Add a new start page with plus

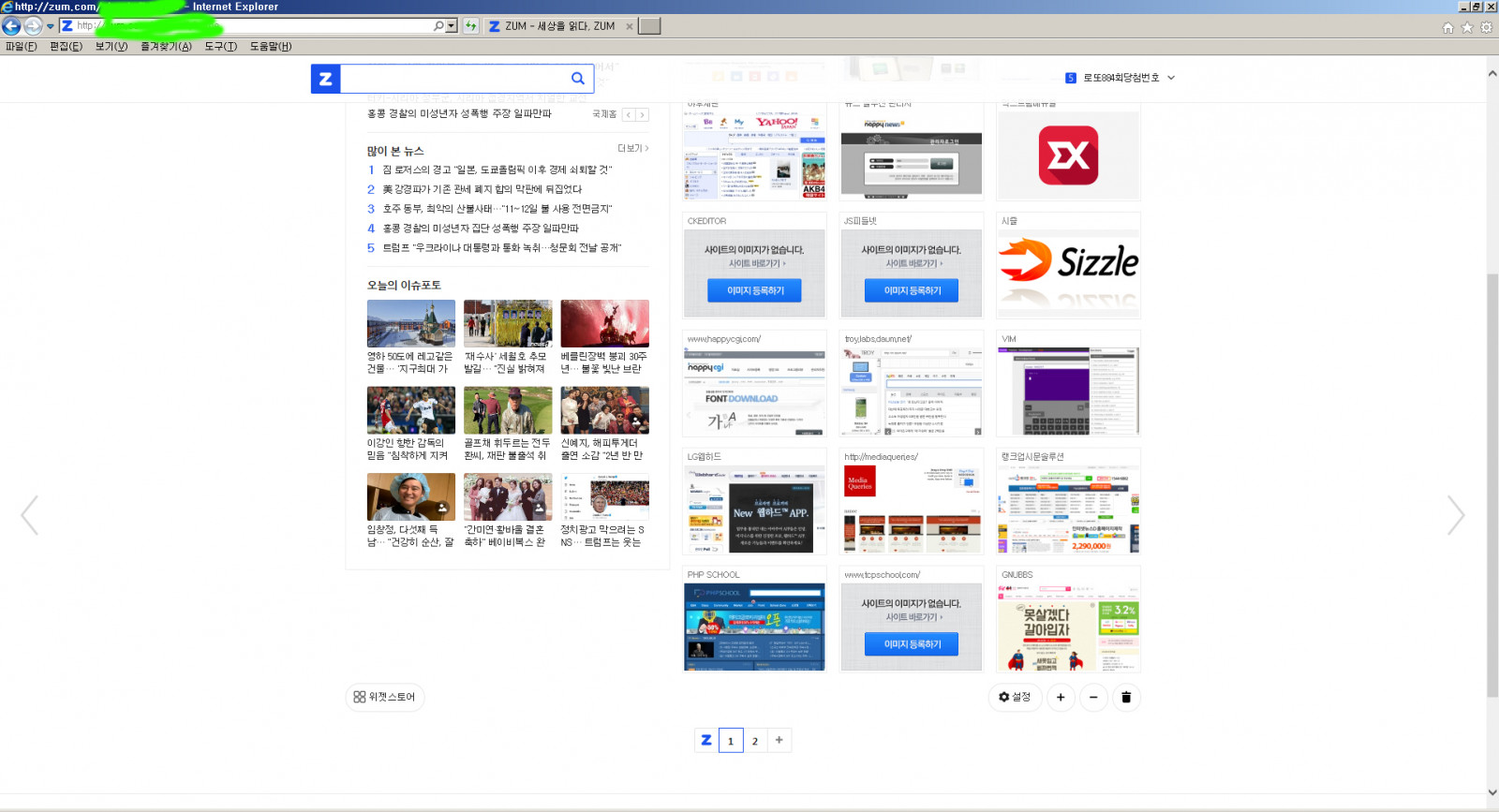779,740
